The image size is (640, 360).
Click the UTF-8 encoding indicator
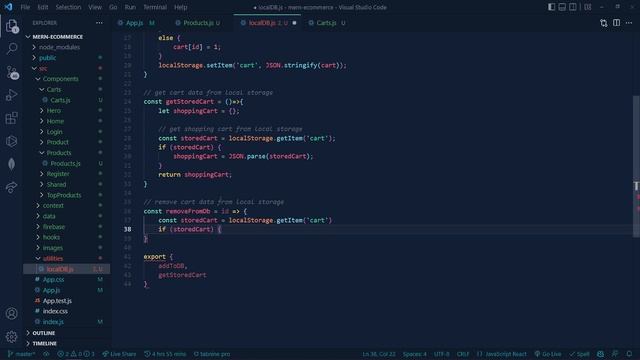coord(442,354)
